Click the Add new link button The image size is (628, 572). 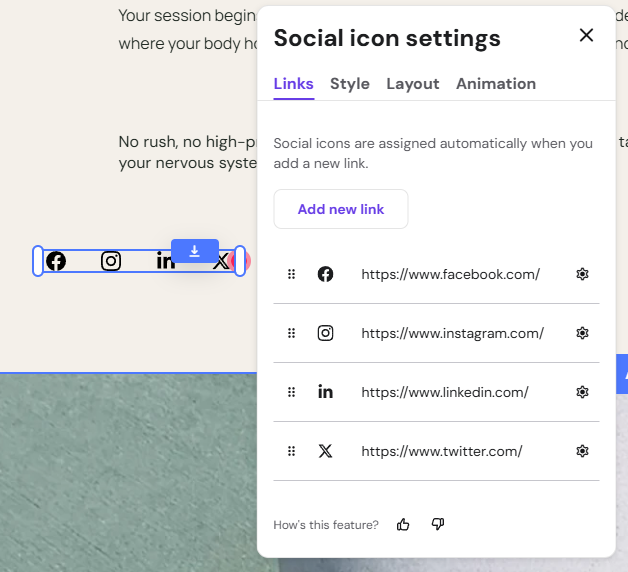pos(341,209)
